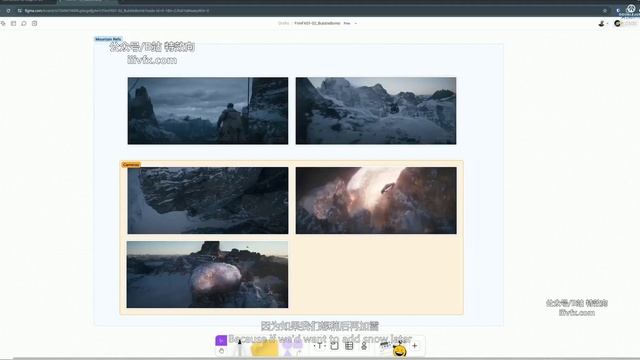
Task: Click the file title in top bar
Action: 317,23
